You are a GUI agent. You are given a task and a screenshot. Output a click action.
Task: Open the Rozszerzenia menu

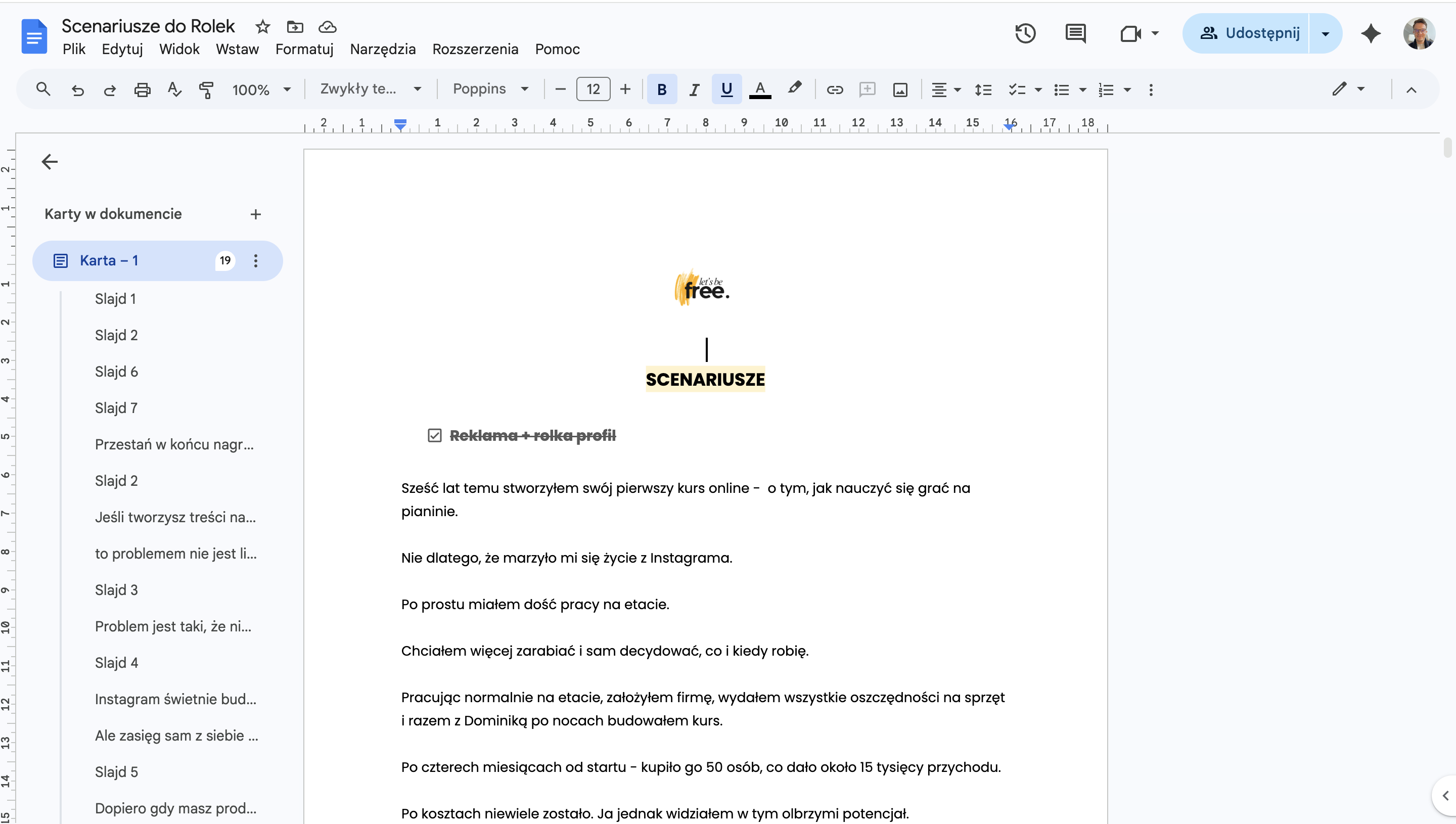(x=475, y=49)
